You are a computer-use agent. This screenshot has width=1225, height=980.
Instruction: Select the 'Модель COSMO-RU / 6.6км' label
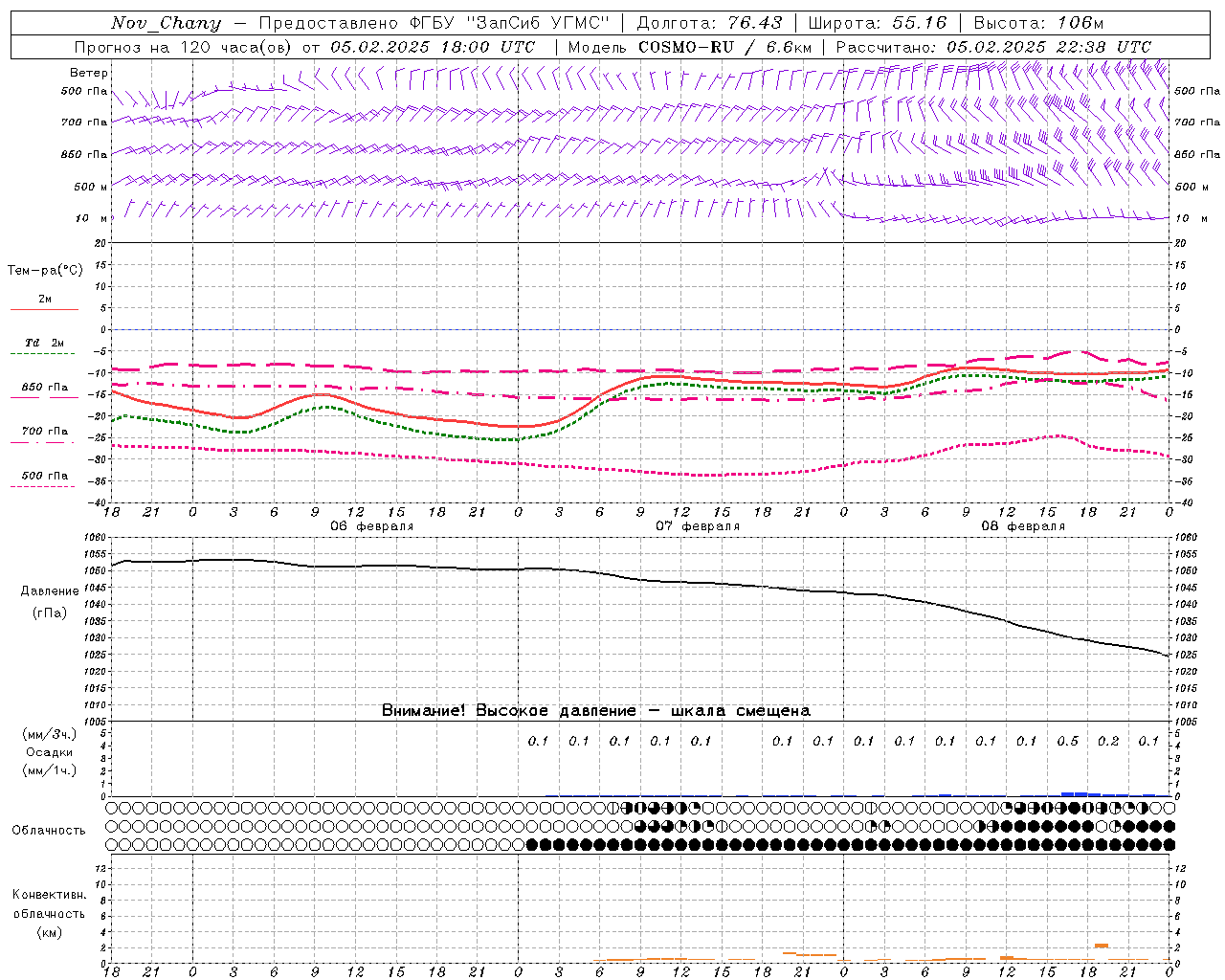pyautogui.click(x=689, y=47)
